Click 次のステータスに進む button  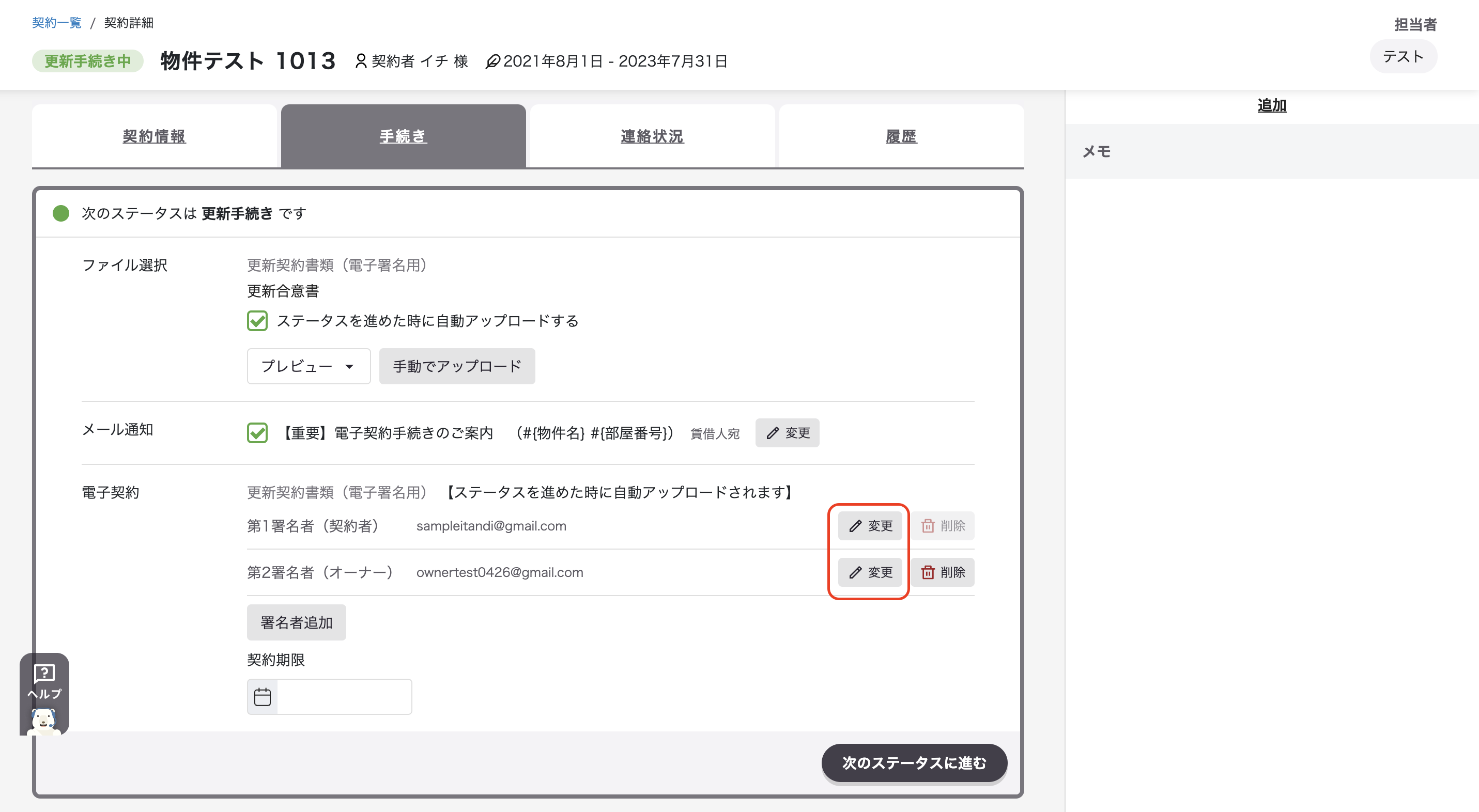pyautogui.click(x=914, y=762)
